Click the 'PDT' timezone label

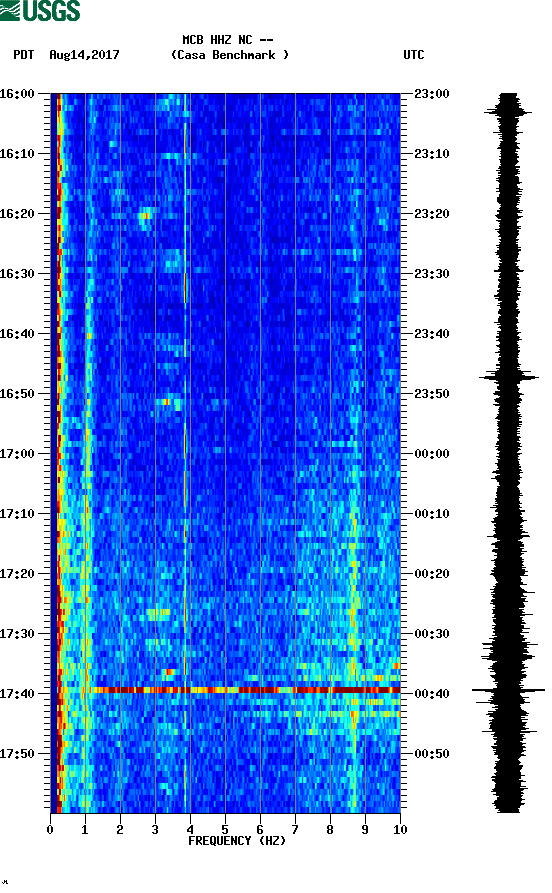pyautogui.click(x=23, y=55)
